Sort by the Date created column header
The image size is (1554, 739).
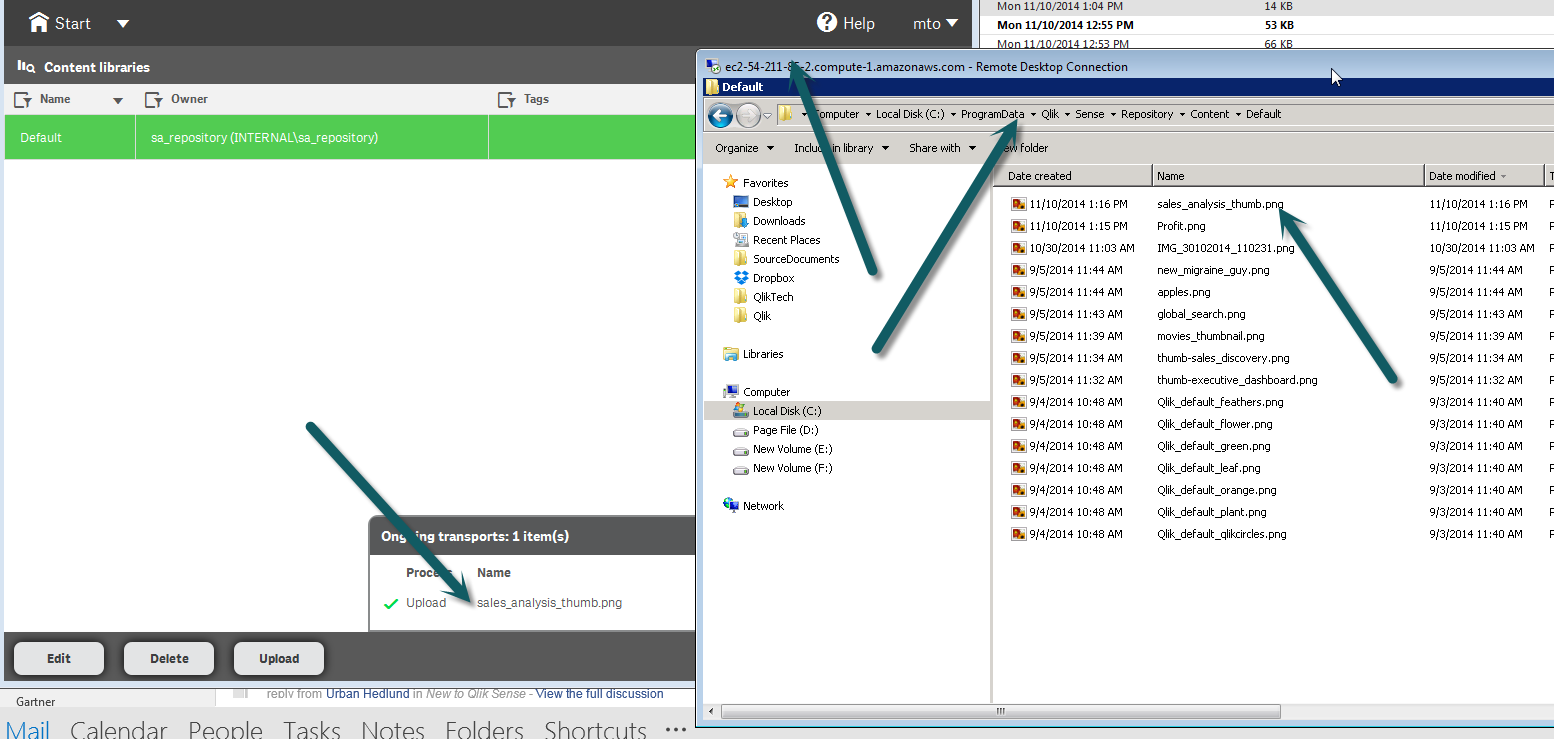(x=1072, y=176)
